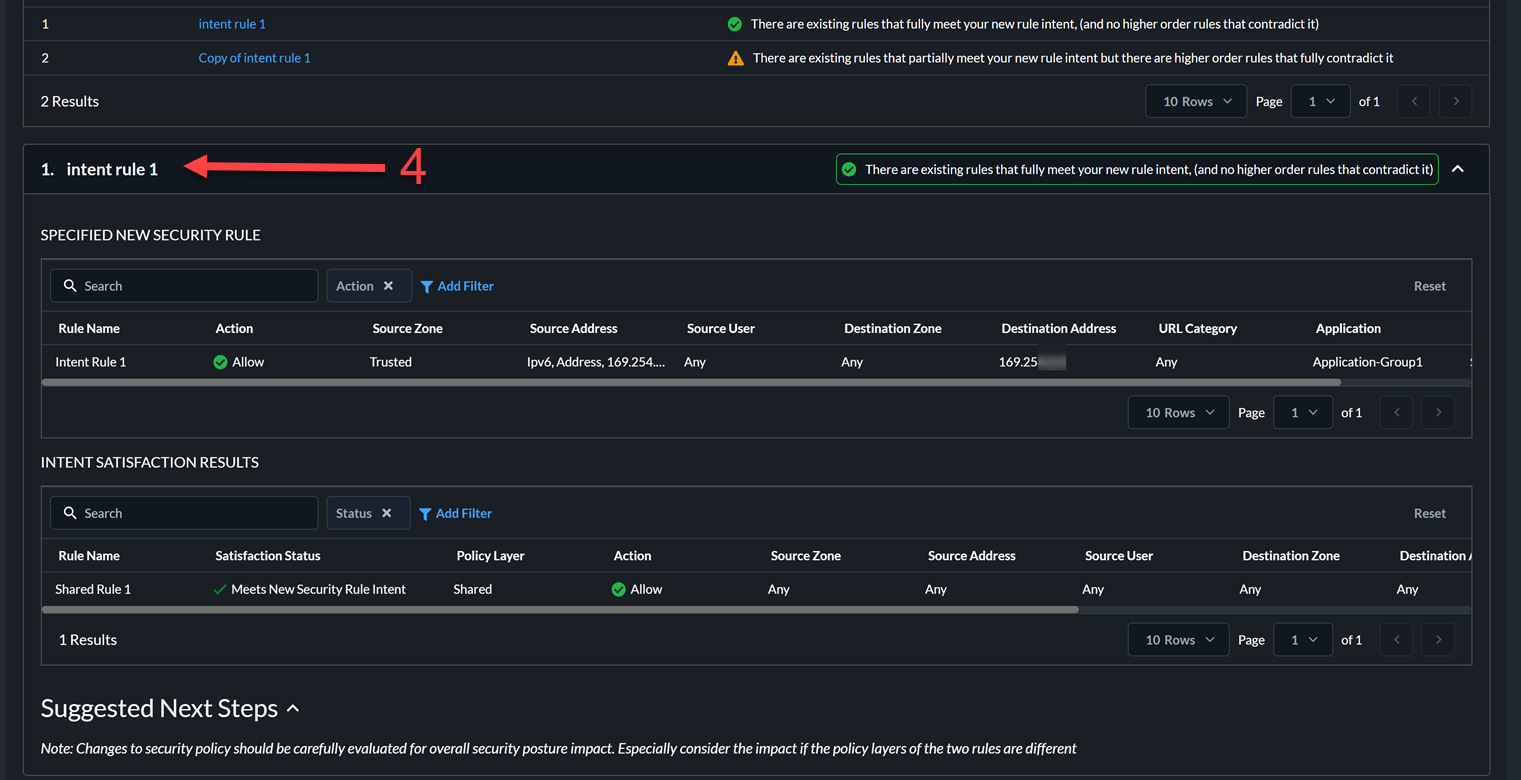The height and width of the screenshot is (780, 1521).
Task: Open the top table page number dropdown
Action: [x=1320, y=101]
